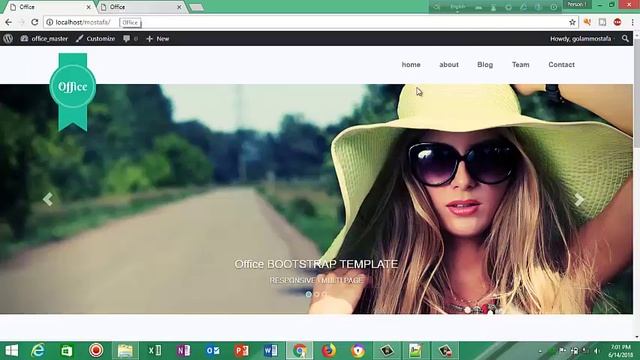Viewport: 640px width, 360px height.
Task: Open the about nav item
Action: (449, 64)
